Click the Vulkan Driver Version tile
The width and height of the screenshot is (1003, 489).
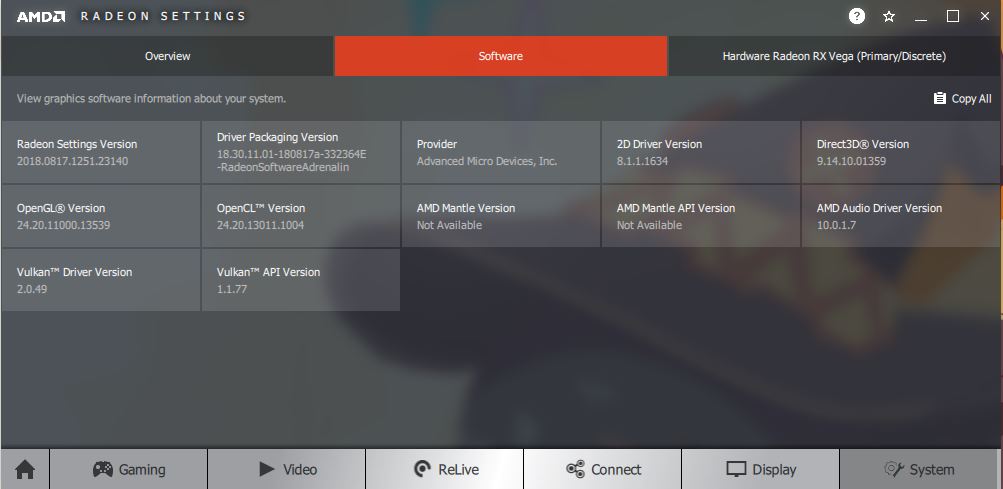(x=101, y=280)
